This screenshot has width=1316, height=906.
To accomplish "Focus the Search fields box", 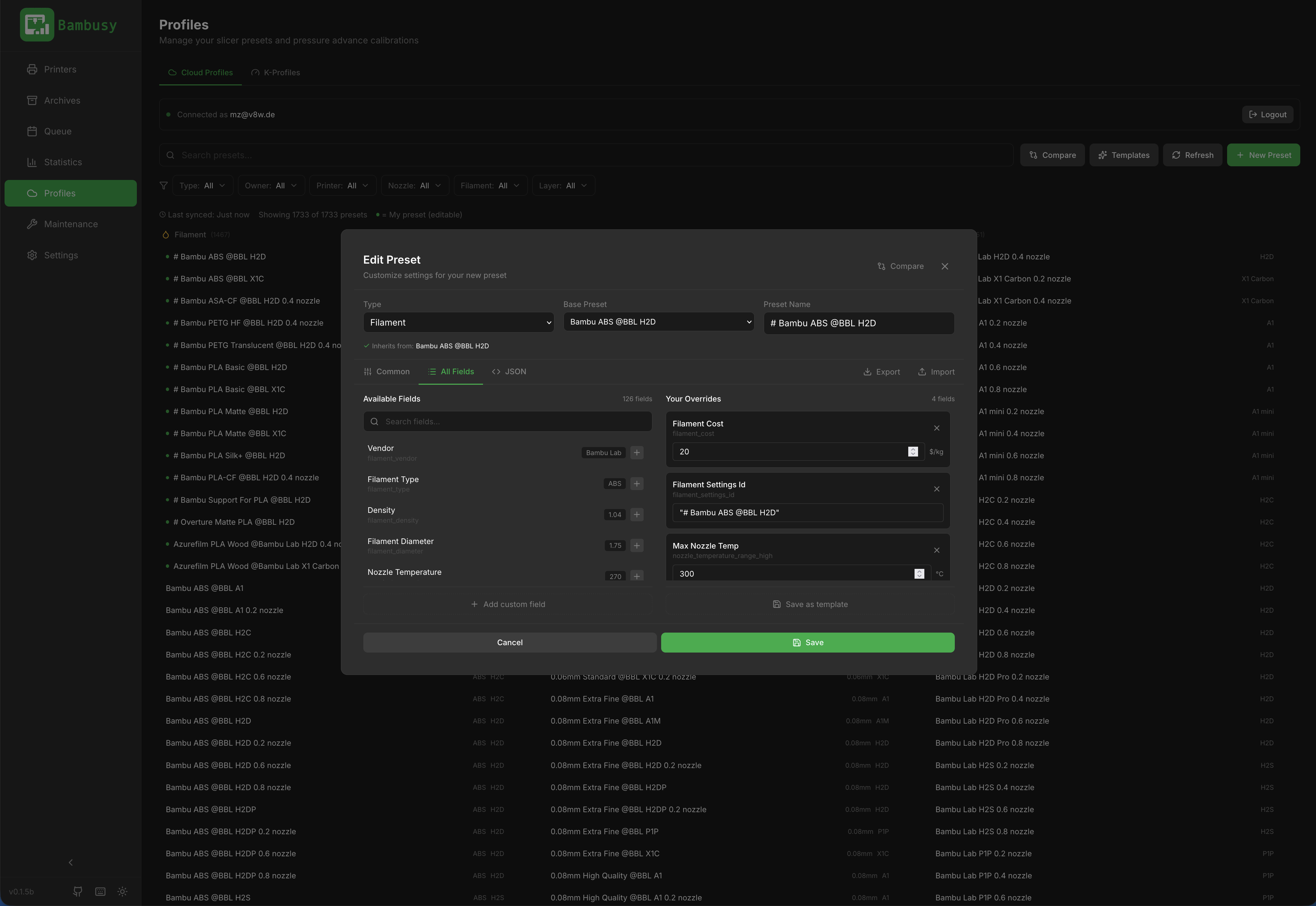I will [508, 421].
